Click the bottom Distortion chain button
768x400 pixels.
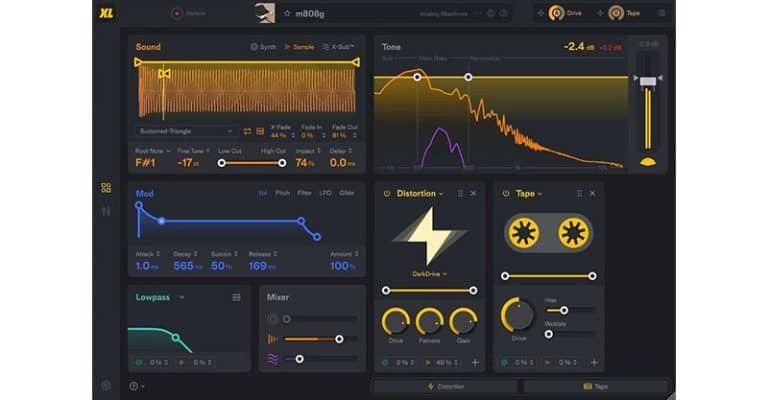point(445,386)
